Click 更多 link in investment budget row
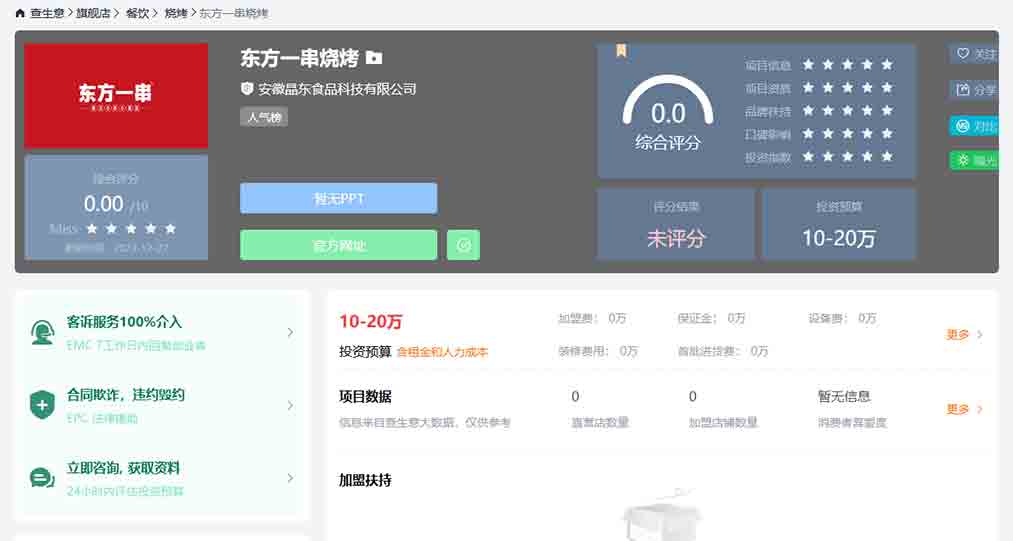Screen dimensions: 1013x541 pyautogui.click(x=964, y=335)
